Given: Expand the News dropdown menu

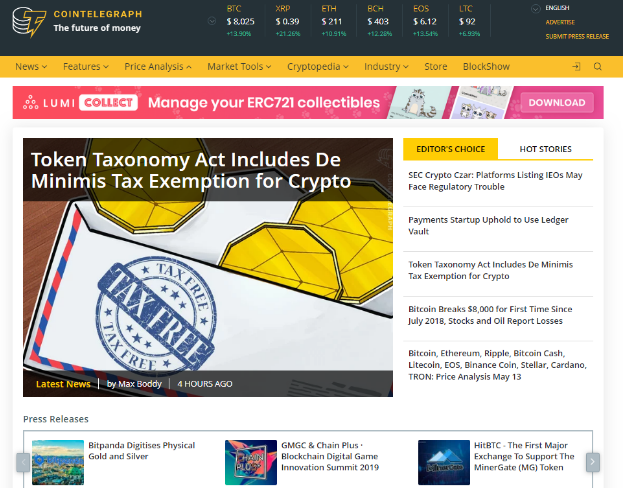Looking at the screenshot, I should click(x=32, y=67).
